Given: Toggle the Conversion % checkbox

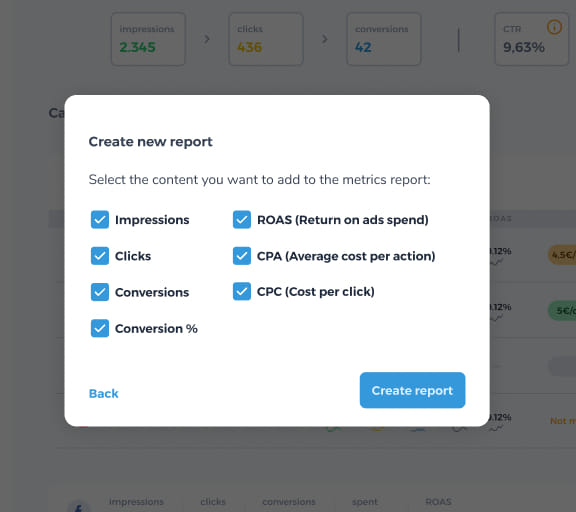Looking at the screenshot, I should click(100, 328).
